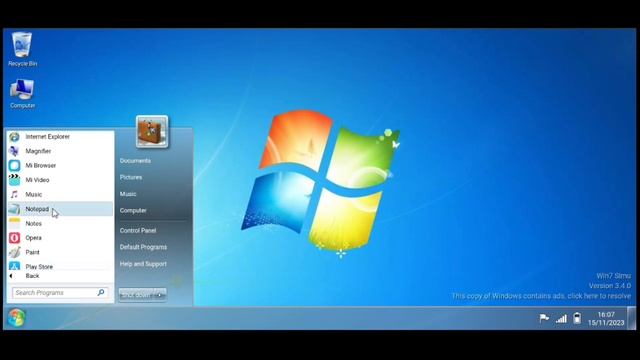Click the taskbar clock showing 16:07
640x360 pixels.
(606, 319)
